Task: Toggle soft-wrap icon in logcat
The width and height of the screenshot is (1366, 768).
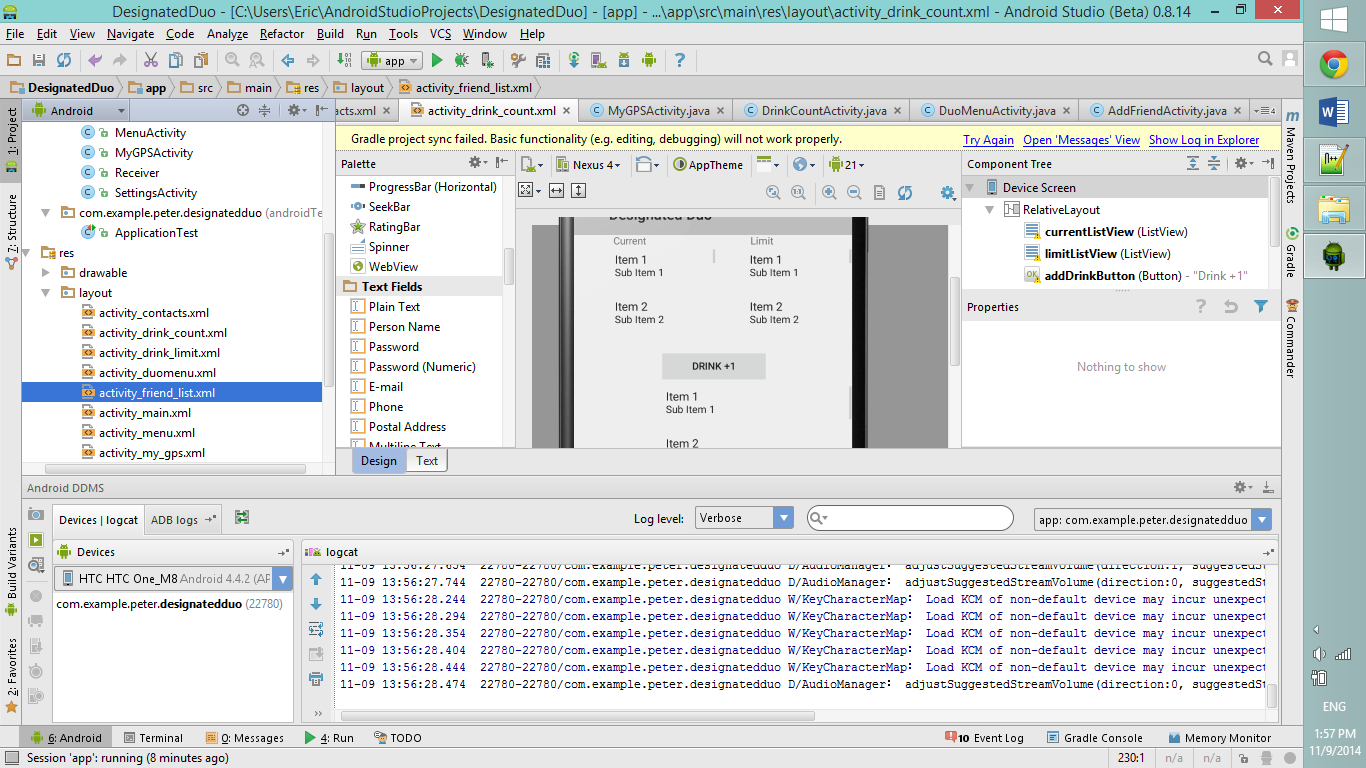Action: (x=317, y=629)
